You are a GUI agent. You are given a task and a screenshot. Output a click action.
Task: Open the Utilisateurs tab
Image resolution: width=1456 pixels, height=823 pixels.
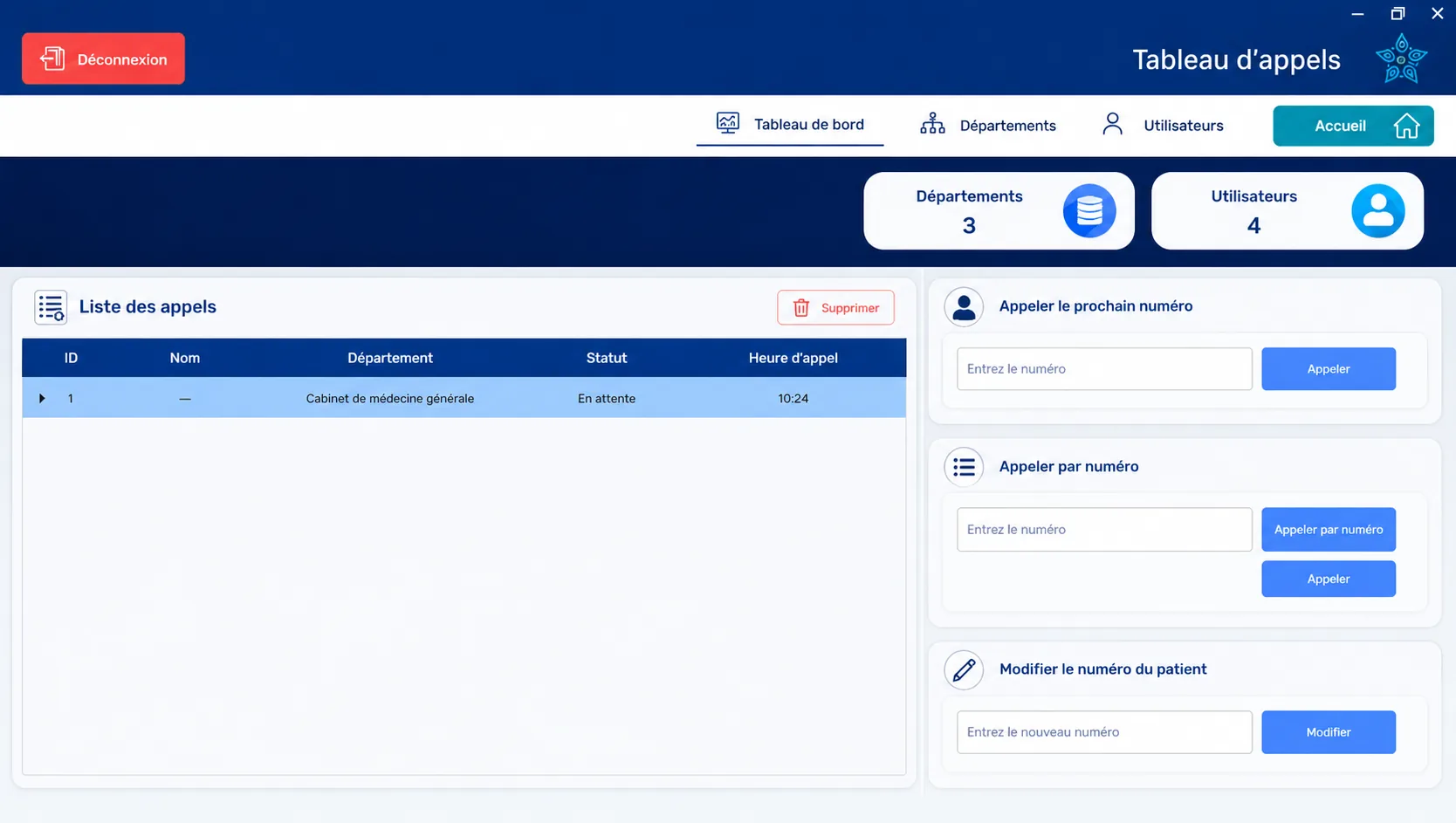pyautogui.click(x=1164, y=125)
